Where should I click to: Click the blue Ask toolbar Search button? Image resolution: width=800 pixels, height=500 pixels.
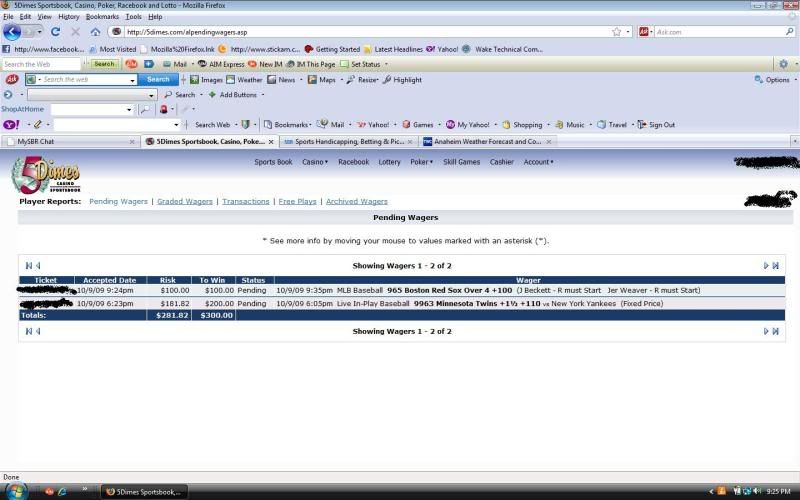click(x=158, y=79)
